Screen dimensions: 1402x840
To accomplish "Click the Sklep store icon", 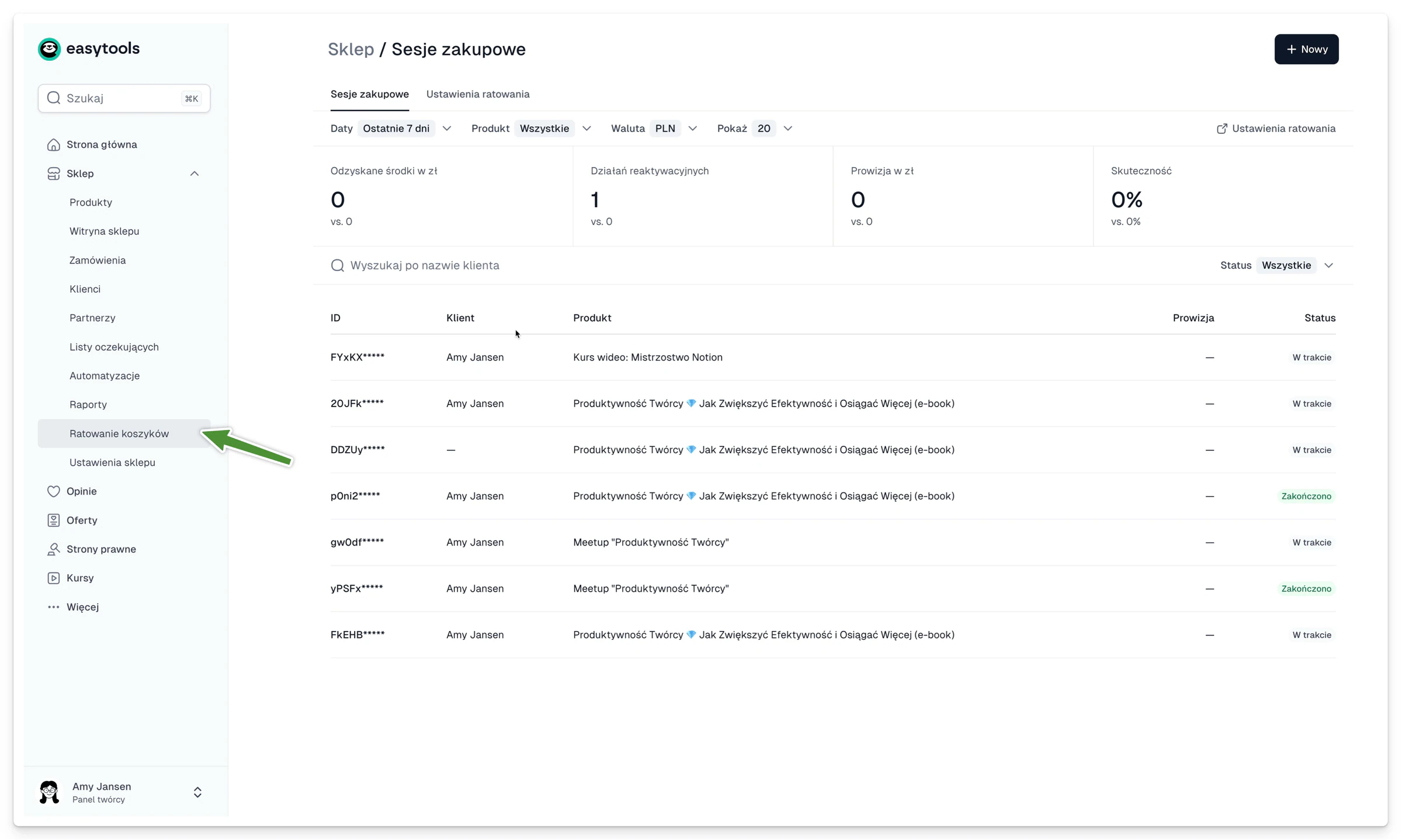I will 53,173.
